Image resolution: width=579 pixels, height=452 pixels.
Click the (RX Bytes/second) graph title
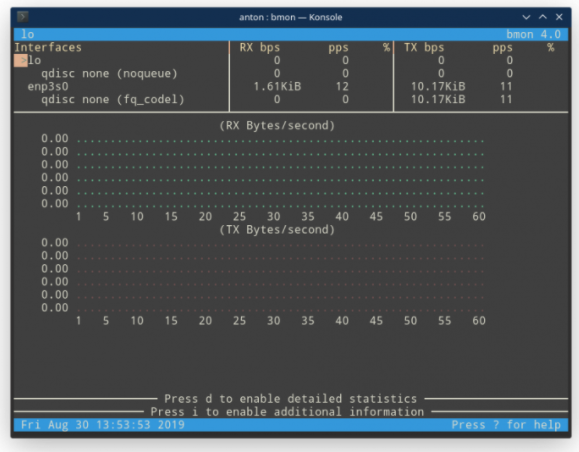coord(277,126)
